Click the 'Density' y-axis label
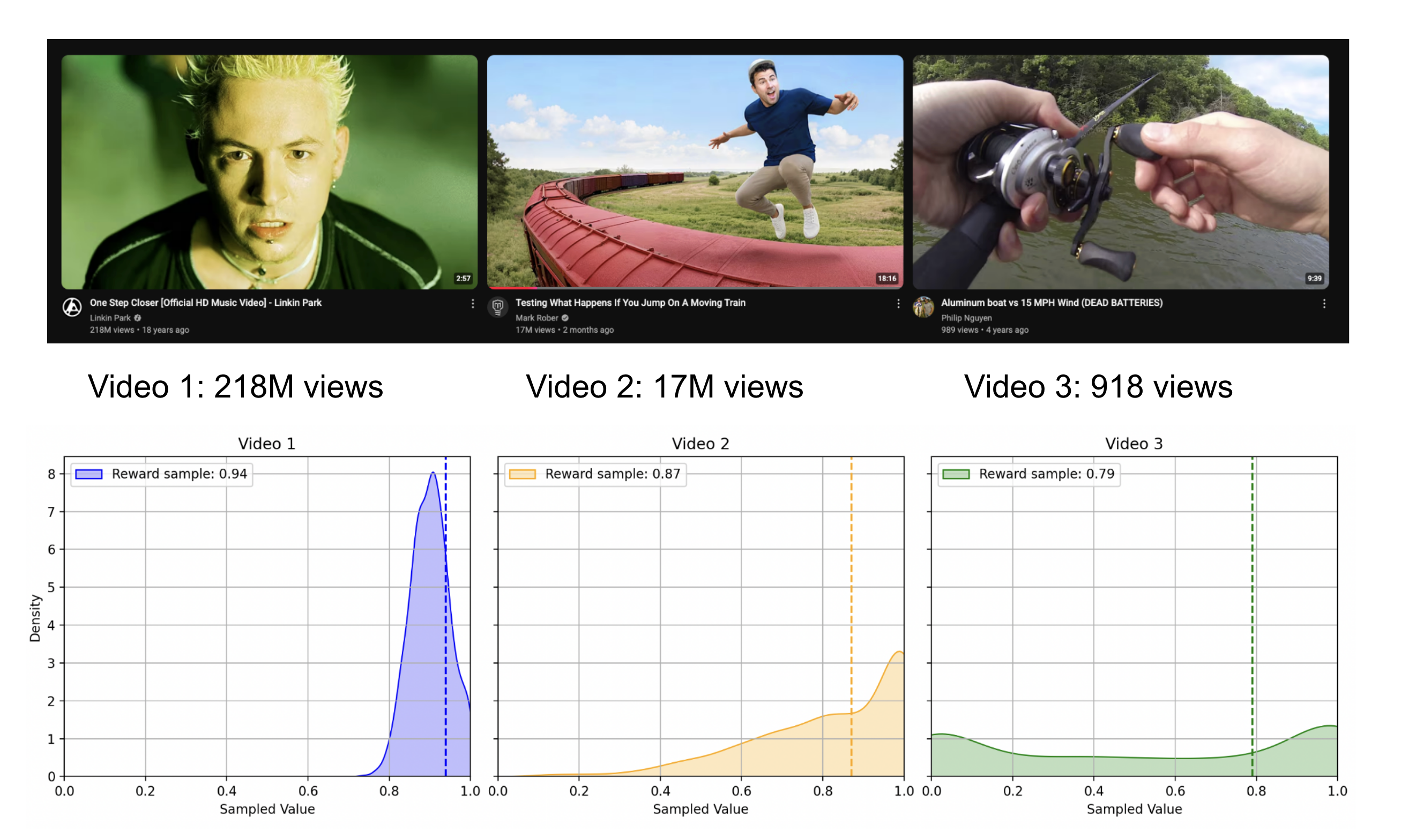This screenshot has height=840, width=1401. pos(35,618)
